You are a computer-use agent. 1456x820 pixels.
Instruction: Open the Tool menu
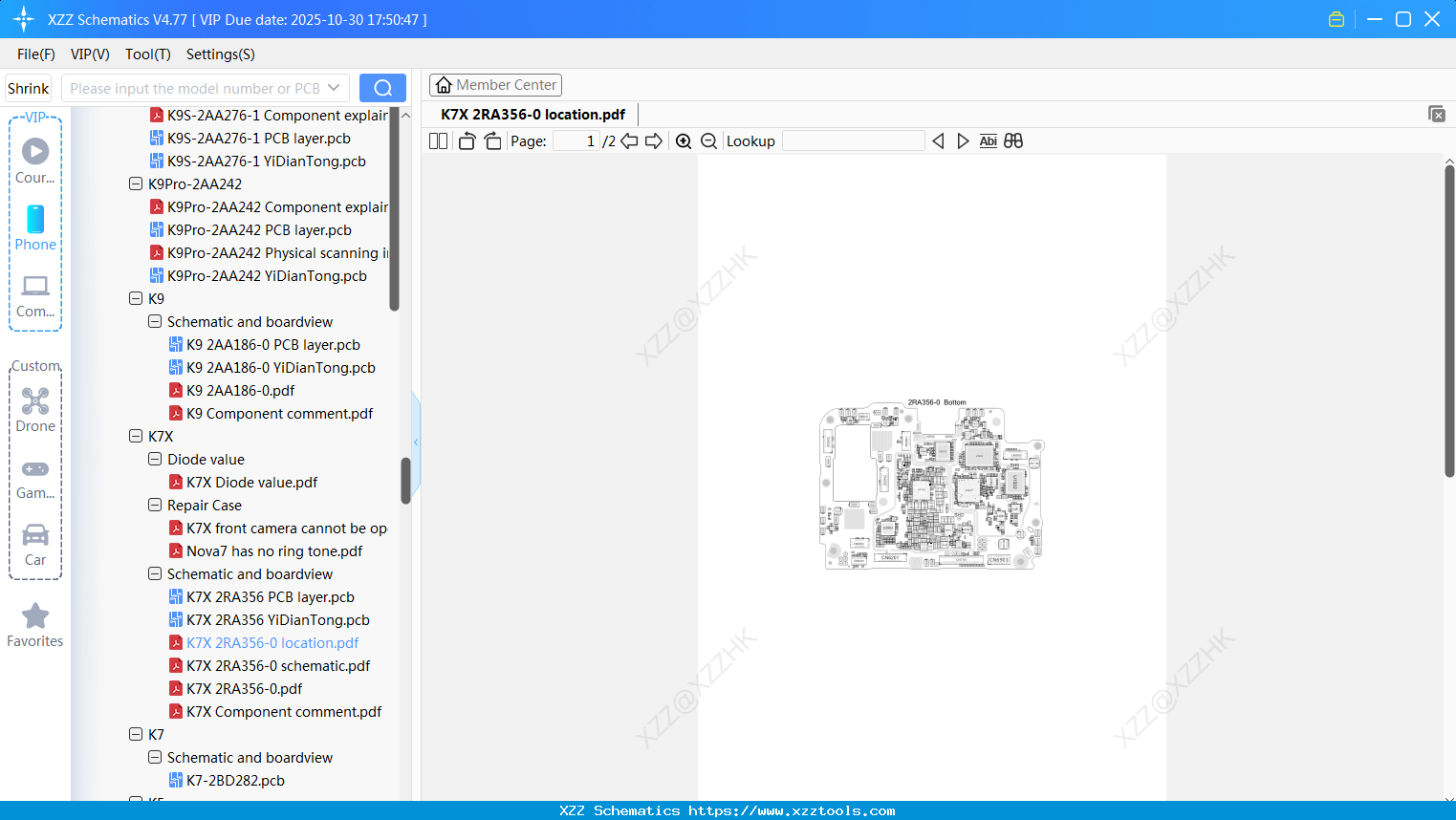[147, 54]
